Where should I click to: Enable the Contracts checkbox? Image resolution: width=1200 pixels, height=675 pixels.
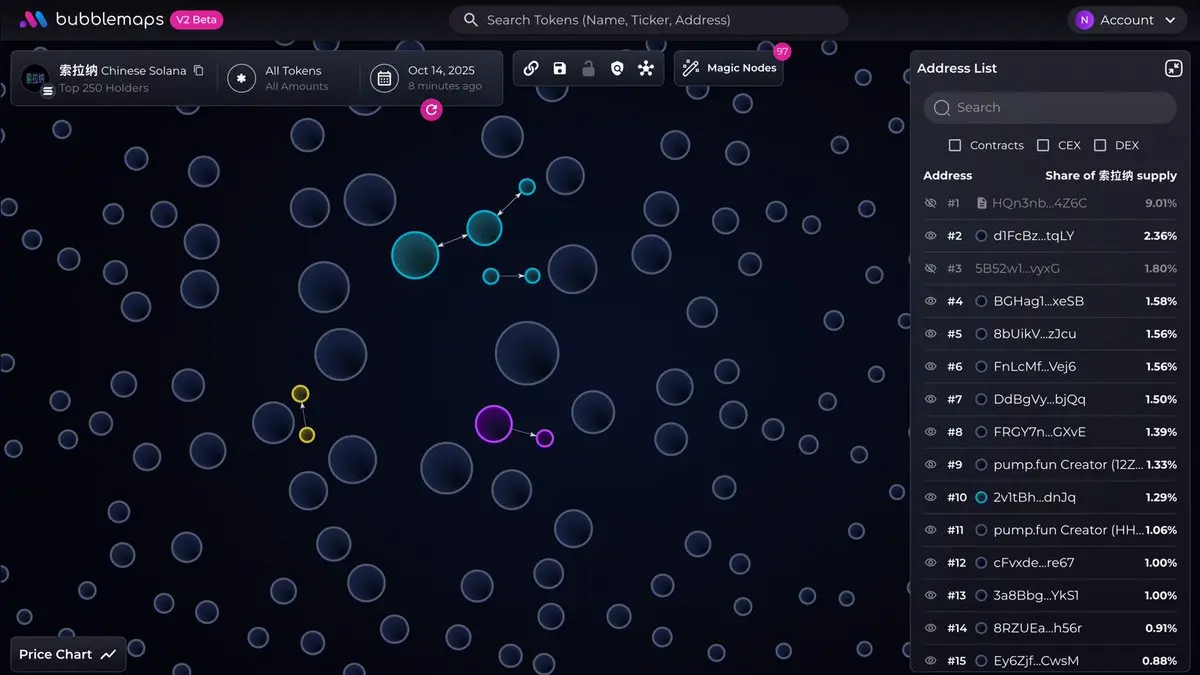point(955,145)
